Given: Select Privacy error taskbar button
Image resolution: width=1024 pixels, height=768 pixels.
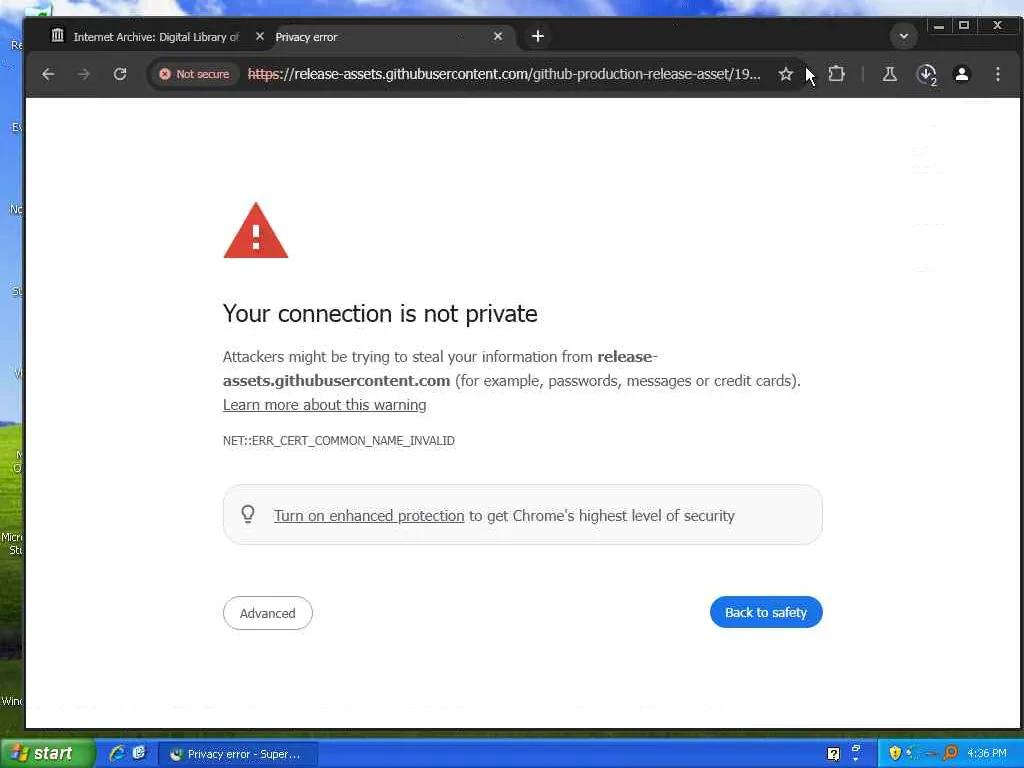Looking at the screenshot, I should (238, 754).
